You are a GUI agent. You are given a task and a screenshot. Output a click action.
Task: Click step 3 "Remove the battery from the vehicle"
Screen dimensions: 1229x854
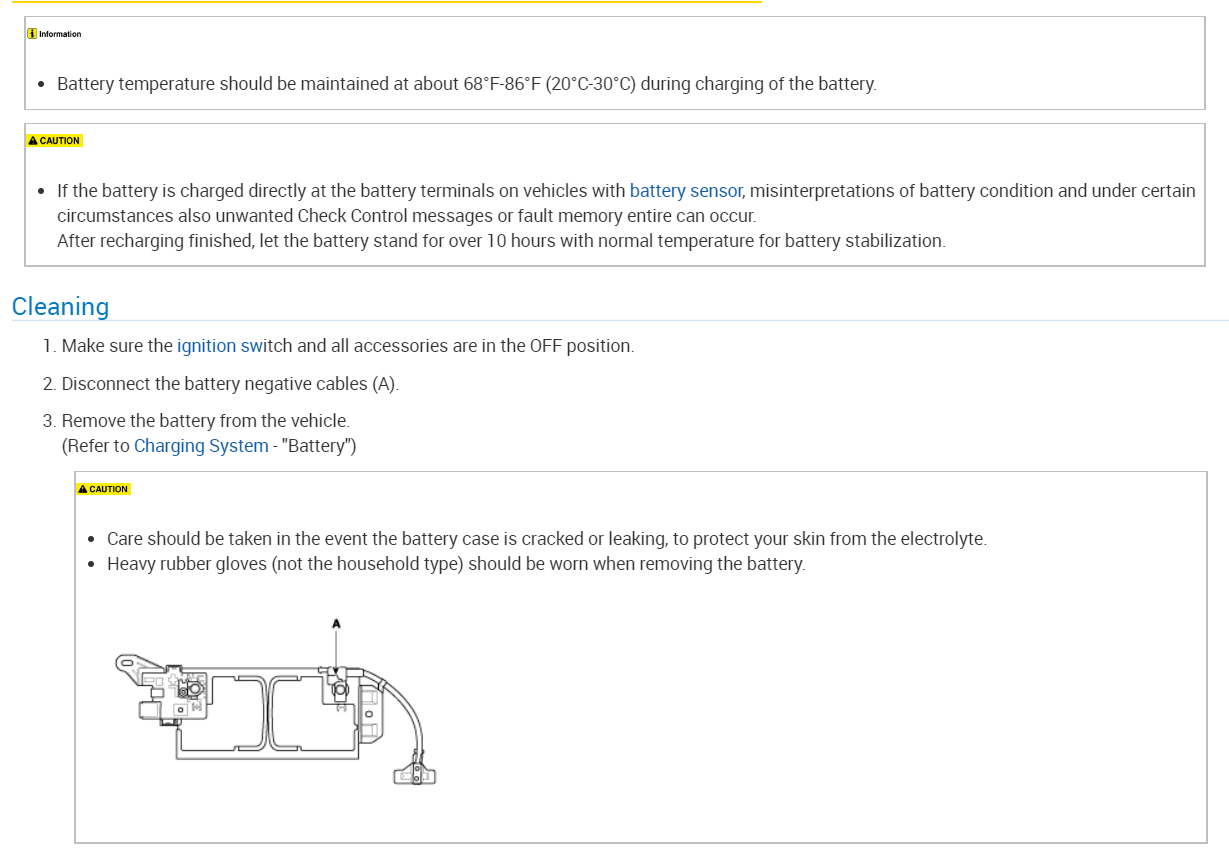pyautogui.click(x=205, y=421)
